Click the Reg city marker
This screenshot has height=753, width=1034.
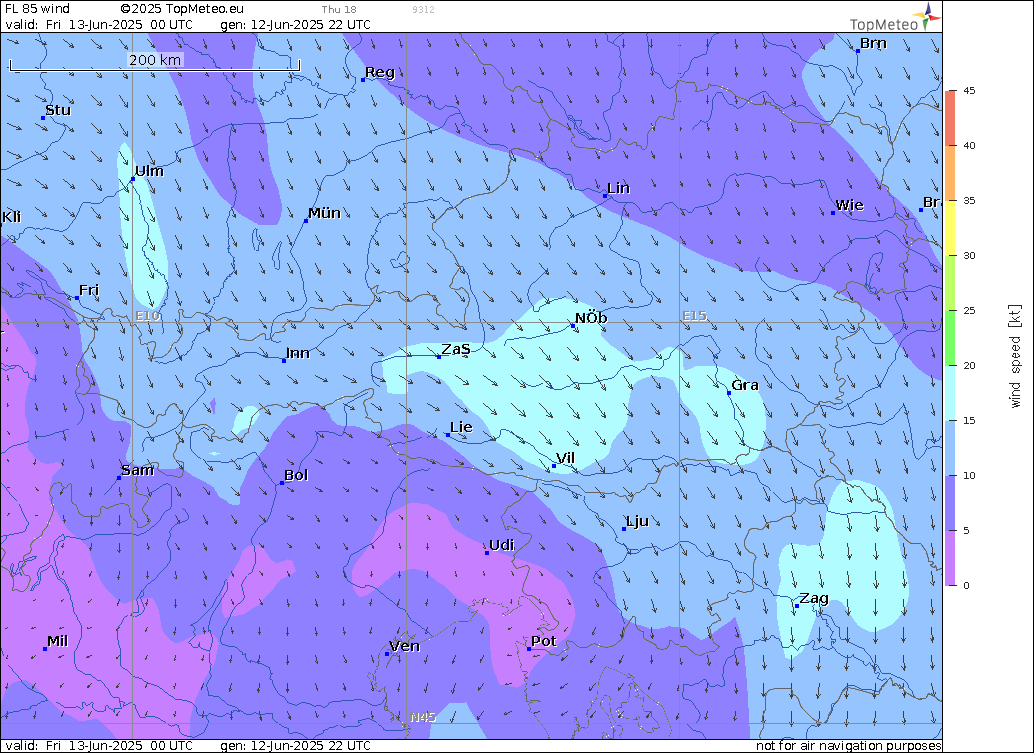[x=363, y=80]
